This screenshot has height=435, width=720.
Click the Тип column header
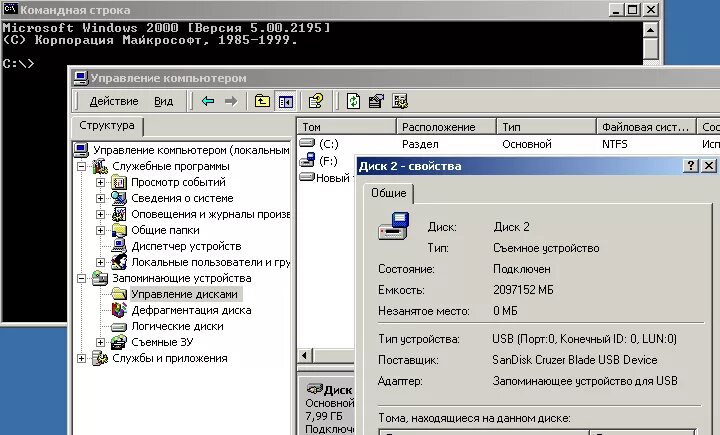(x=546, y=127)
